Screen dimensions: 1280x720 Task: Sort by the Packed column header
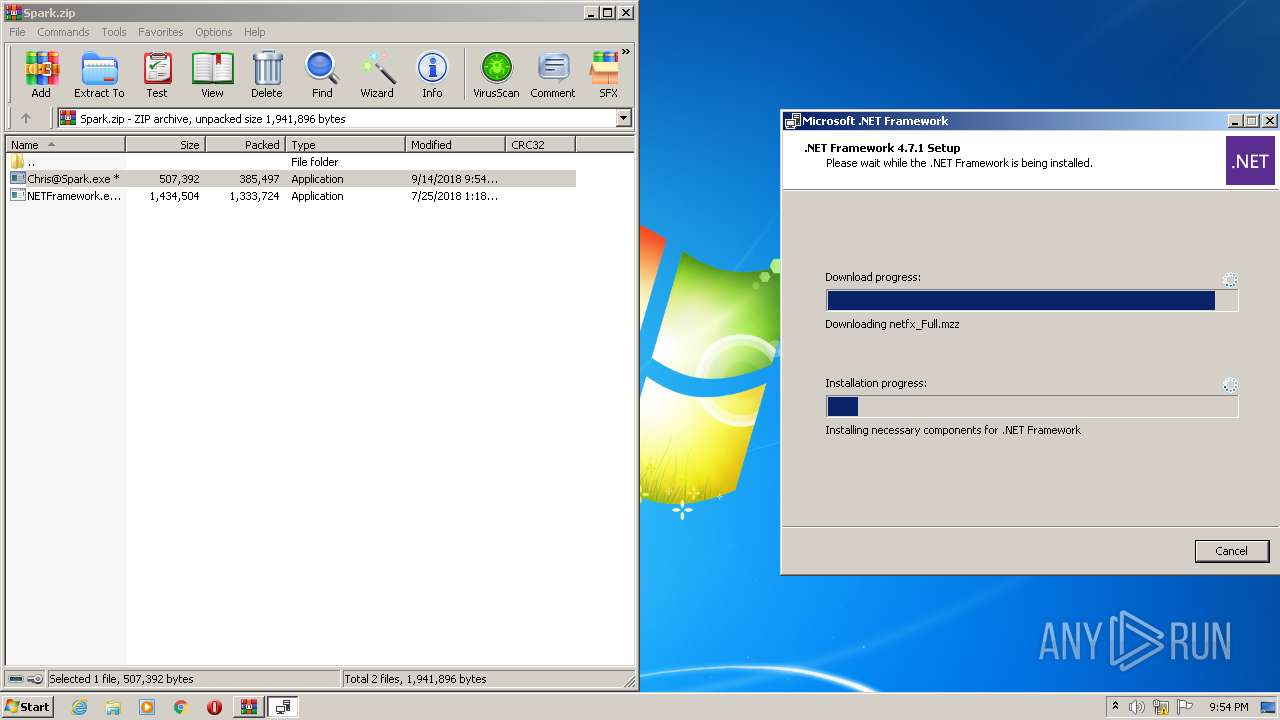click(246, 145)
